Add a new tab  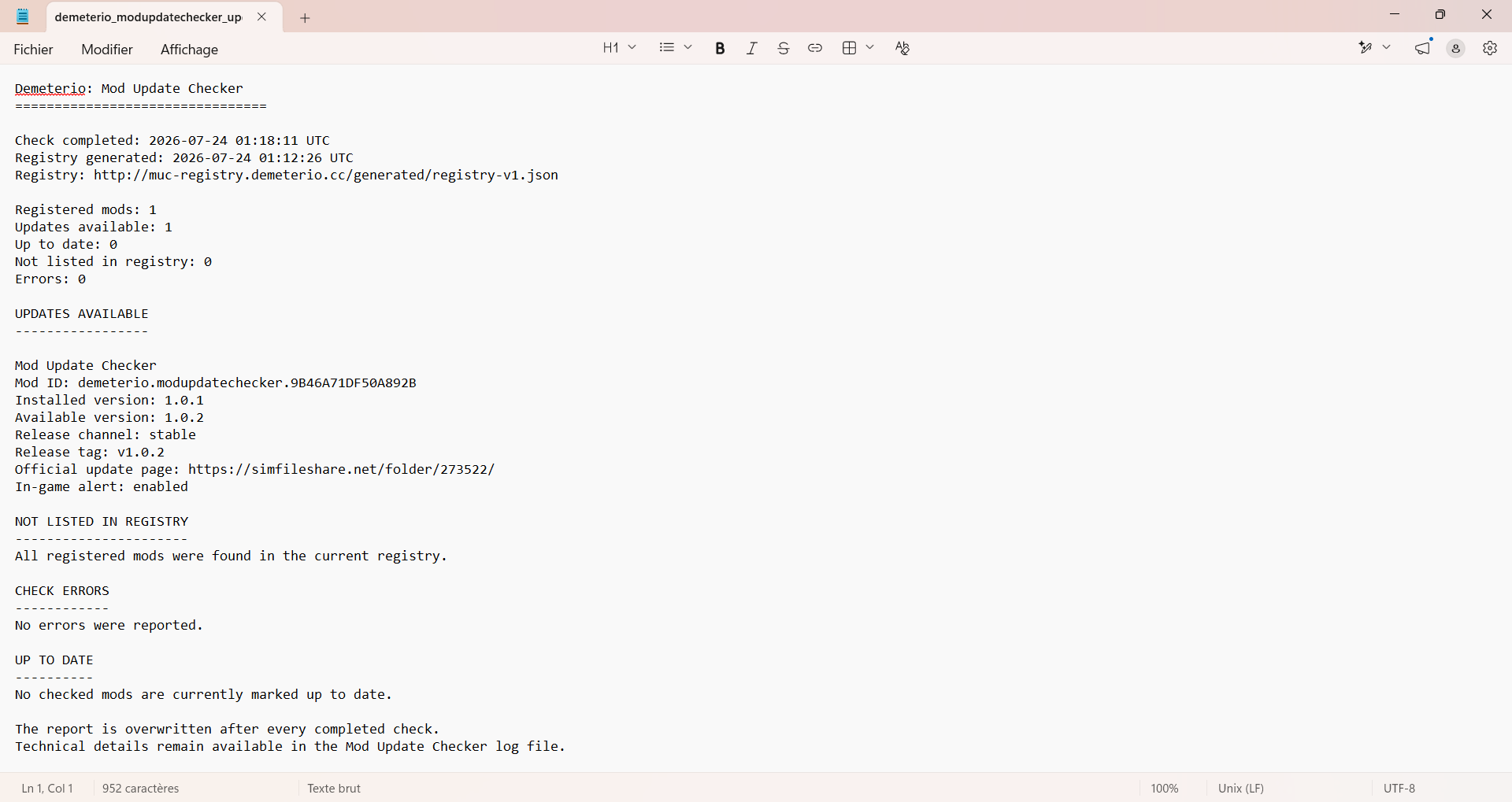[x=306, y=18]
